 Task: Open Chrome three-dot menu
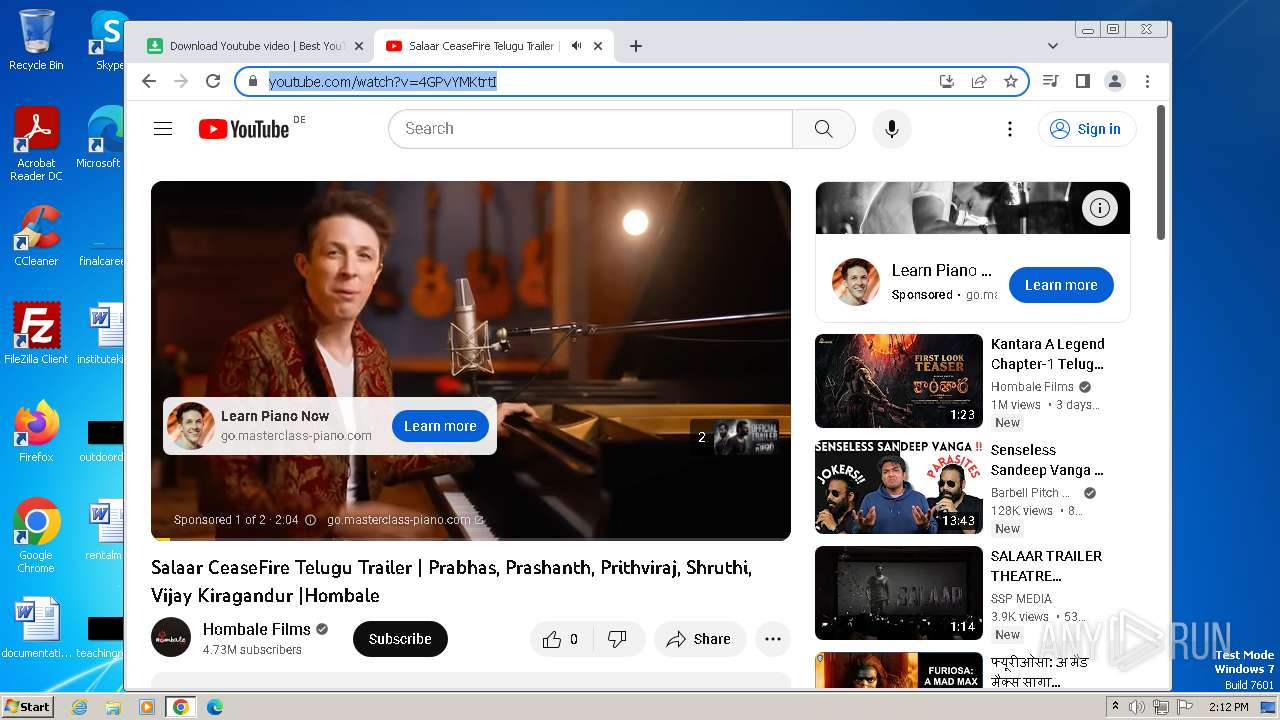pyautogui.click(x=1147, y=81)
